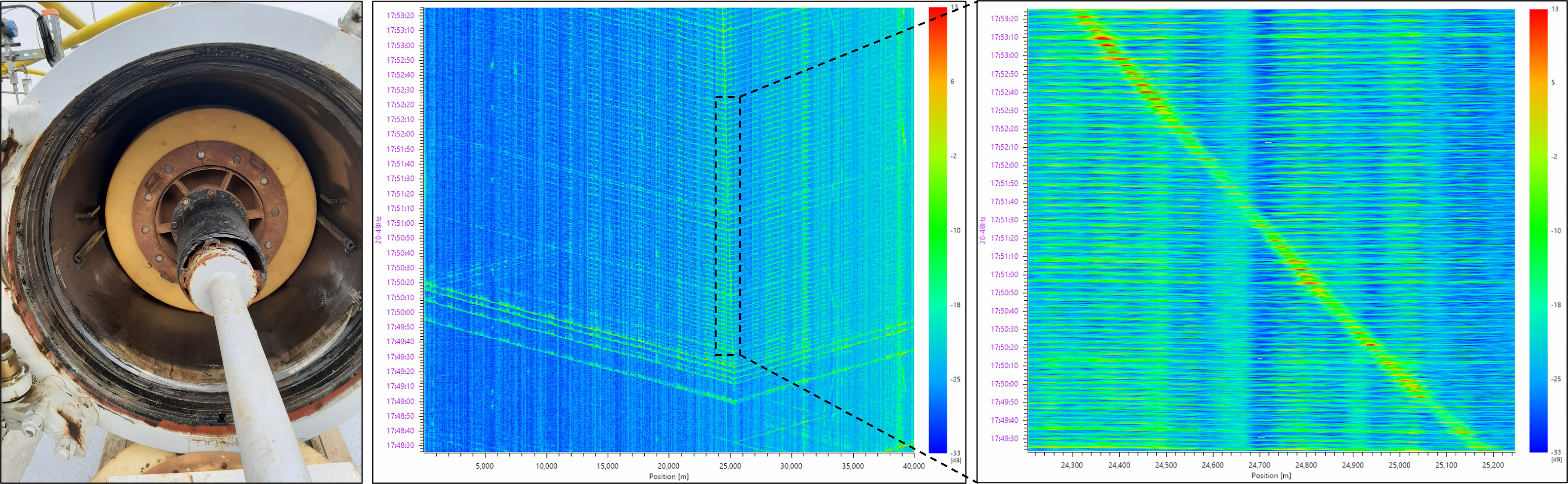
Task: Click Position [m] axis title of middle plot
Action: pyautogui.click(x=668, y=476)
